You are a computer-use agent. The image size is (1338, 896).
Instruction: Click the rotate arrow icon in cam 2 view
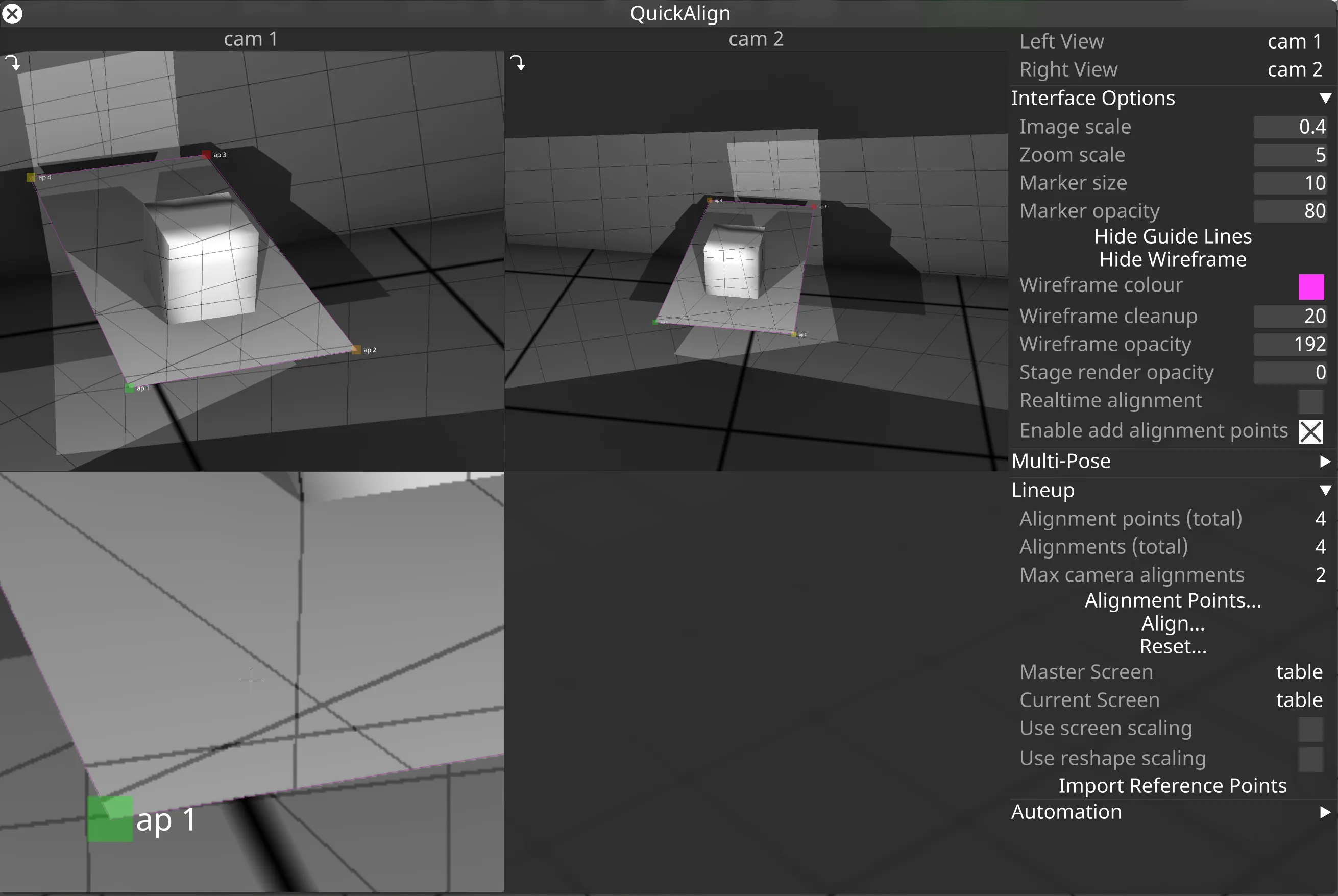pyautogui.click(x=518, y=62)
